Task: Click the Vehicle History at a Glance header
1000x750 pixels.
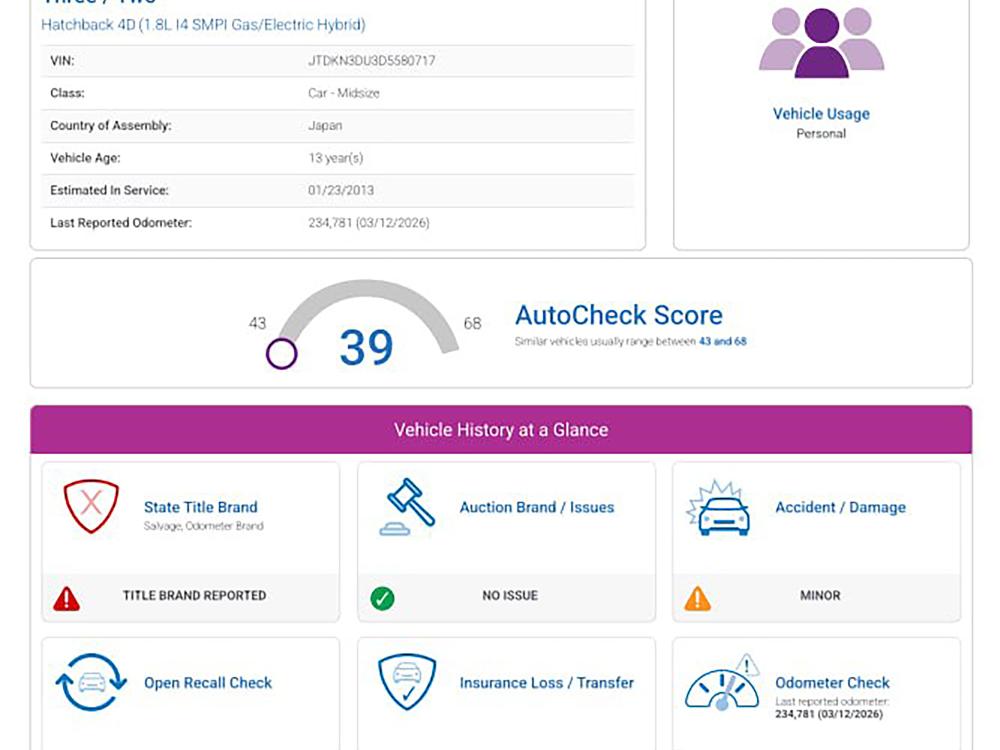Action: point(501,430)
